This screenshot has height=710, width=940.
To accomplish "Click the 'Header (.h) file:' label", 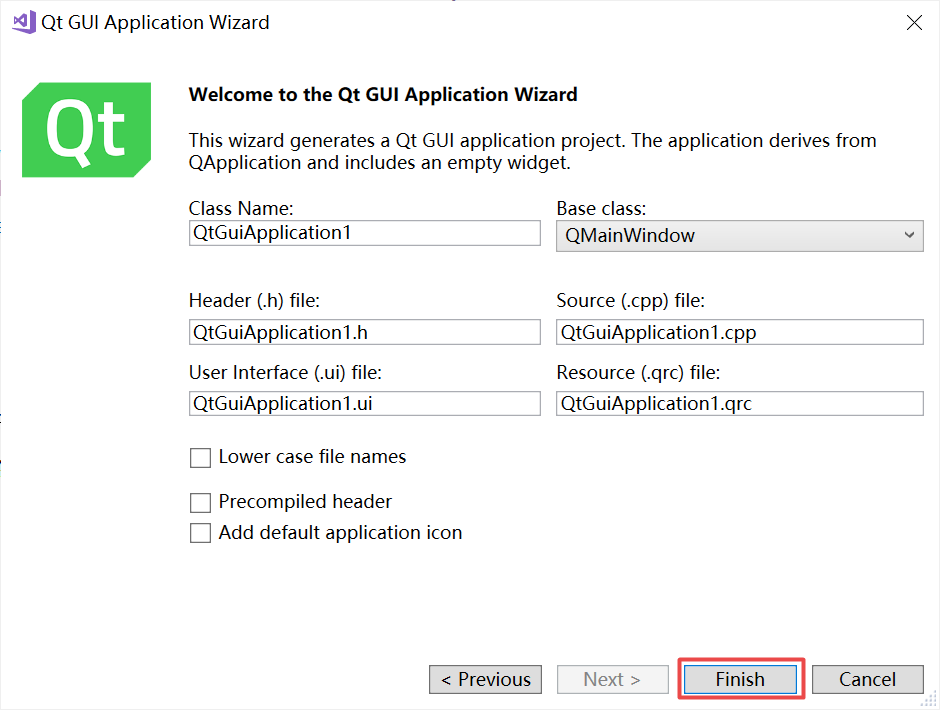I will pos(254,300).
